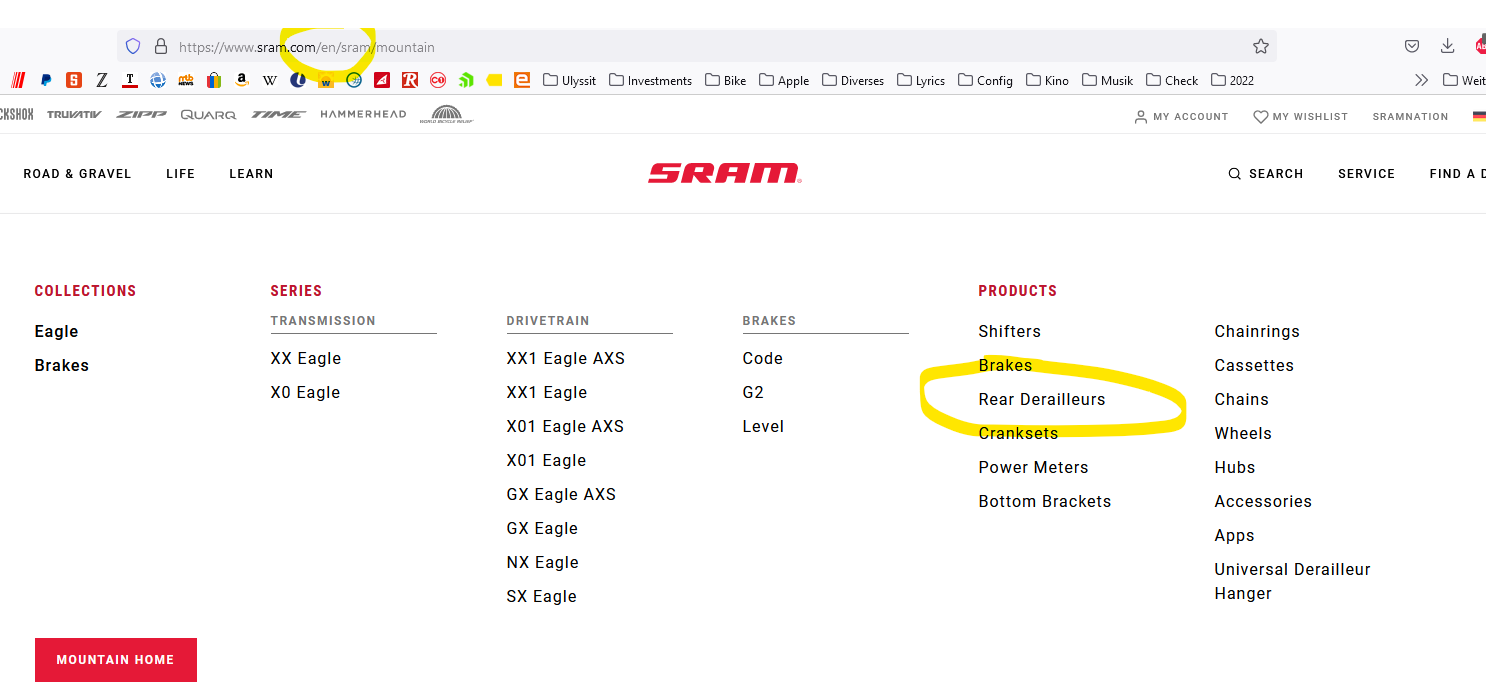Click the padlock site security icon
This screenshot has height=692, width=1486.
point(160,46)
